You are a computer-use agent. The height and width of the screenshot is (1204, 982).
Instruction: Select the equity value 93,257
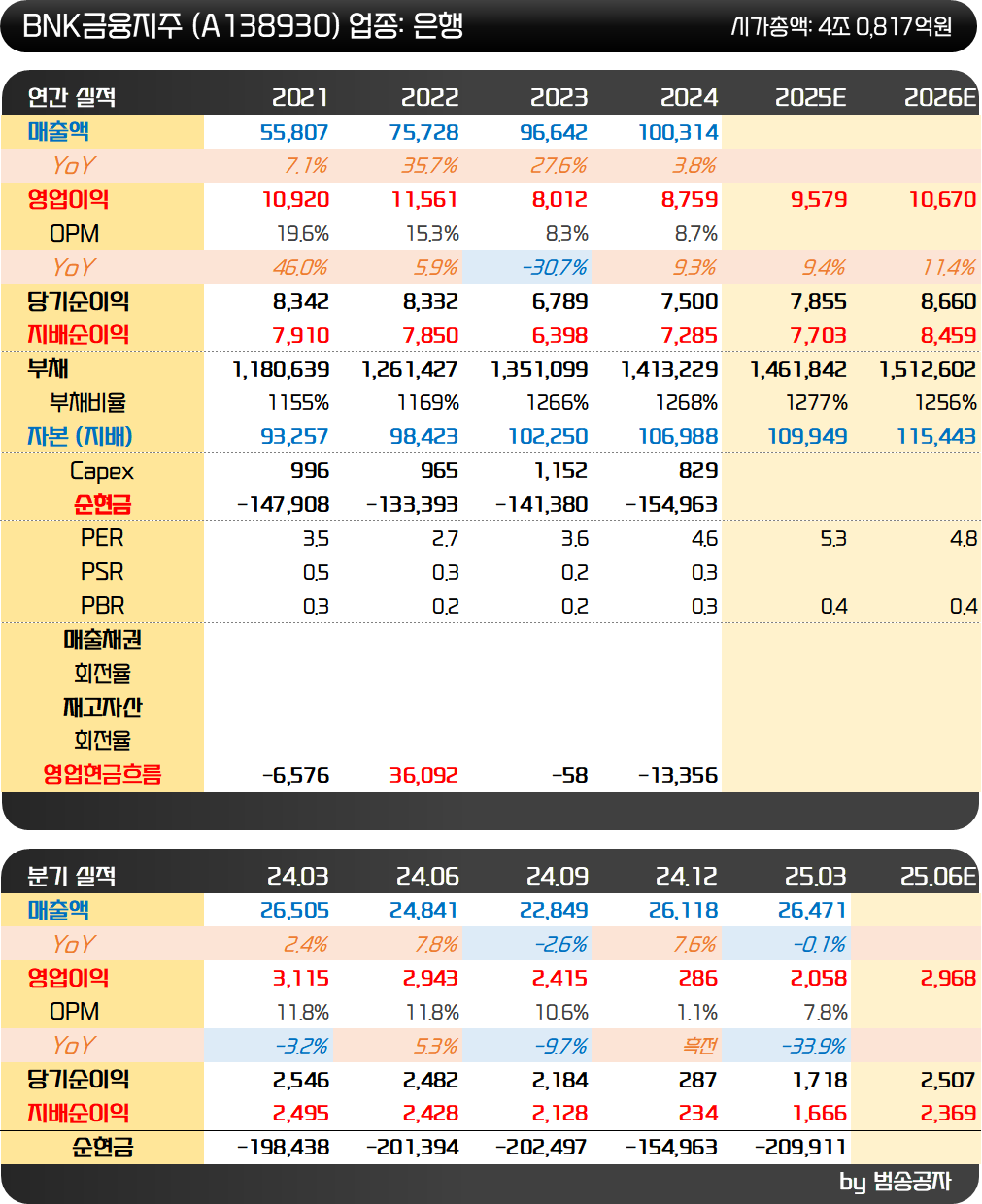[x=294, y=437]
